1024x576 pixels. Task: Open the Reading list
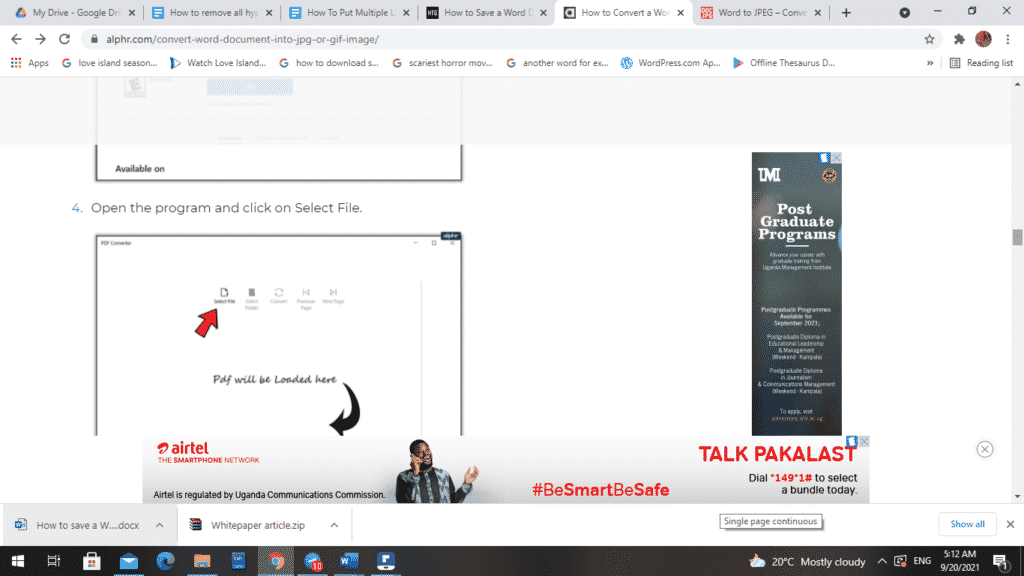coord(982,62)
